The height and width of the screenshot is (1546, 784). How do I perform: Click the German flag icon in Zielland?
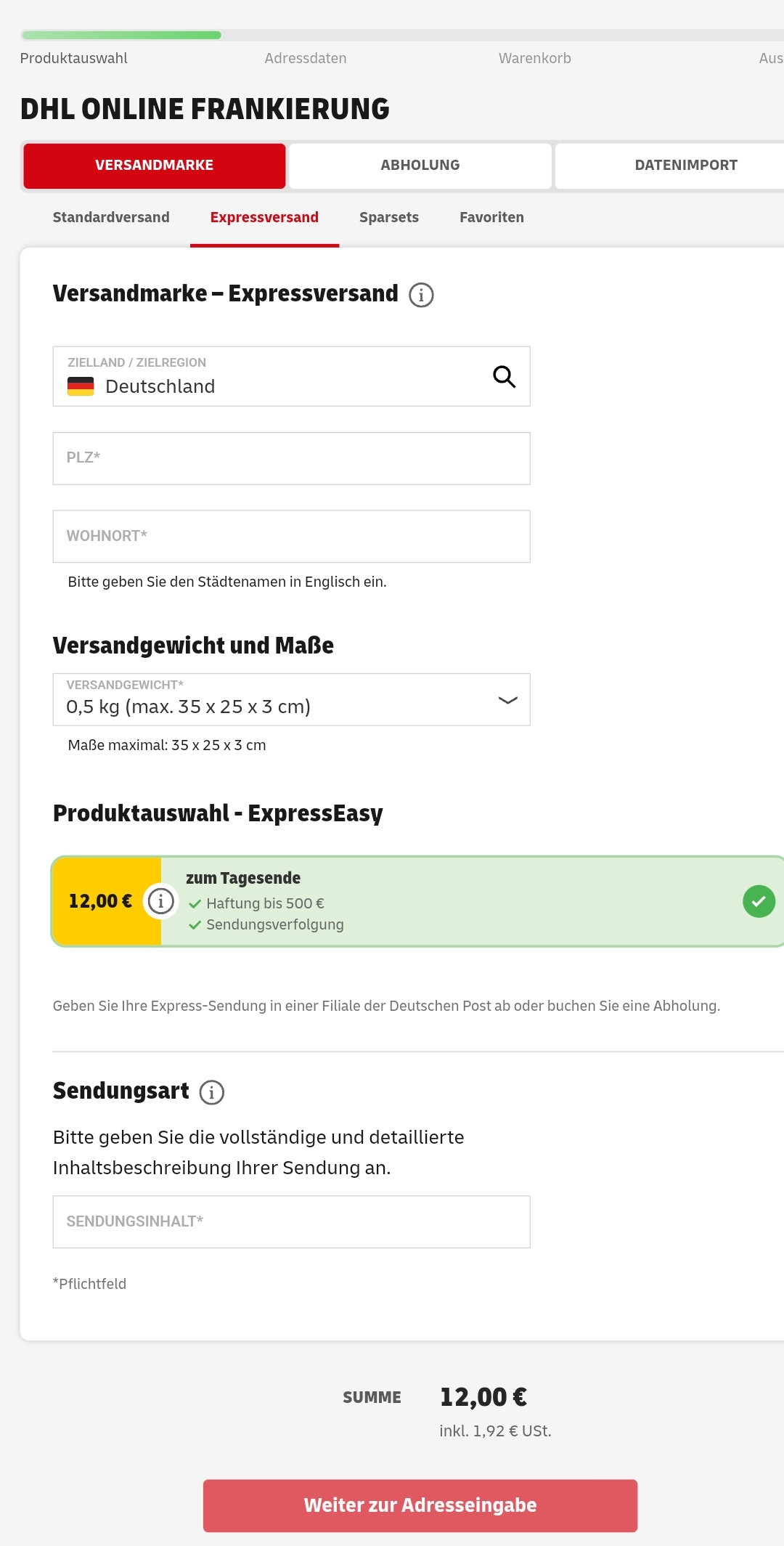[x=81, y=386]
